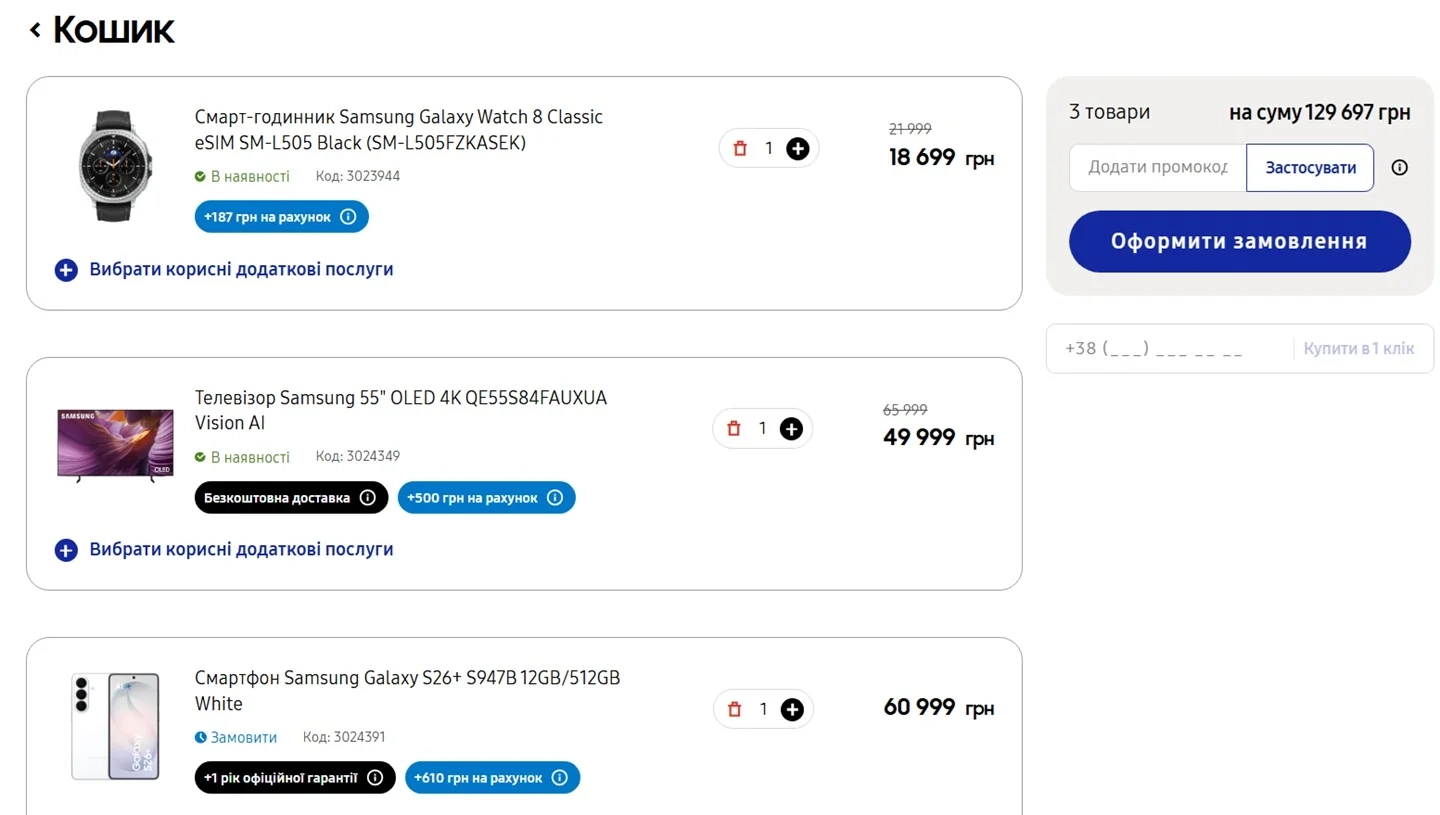Image resolution: width=1440 pixels, height=815 pixels.
Task: Add one more Samsung OLED TV
Action: coord(791,429)
